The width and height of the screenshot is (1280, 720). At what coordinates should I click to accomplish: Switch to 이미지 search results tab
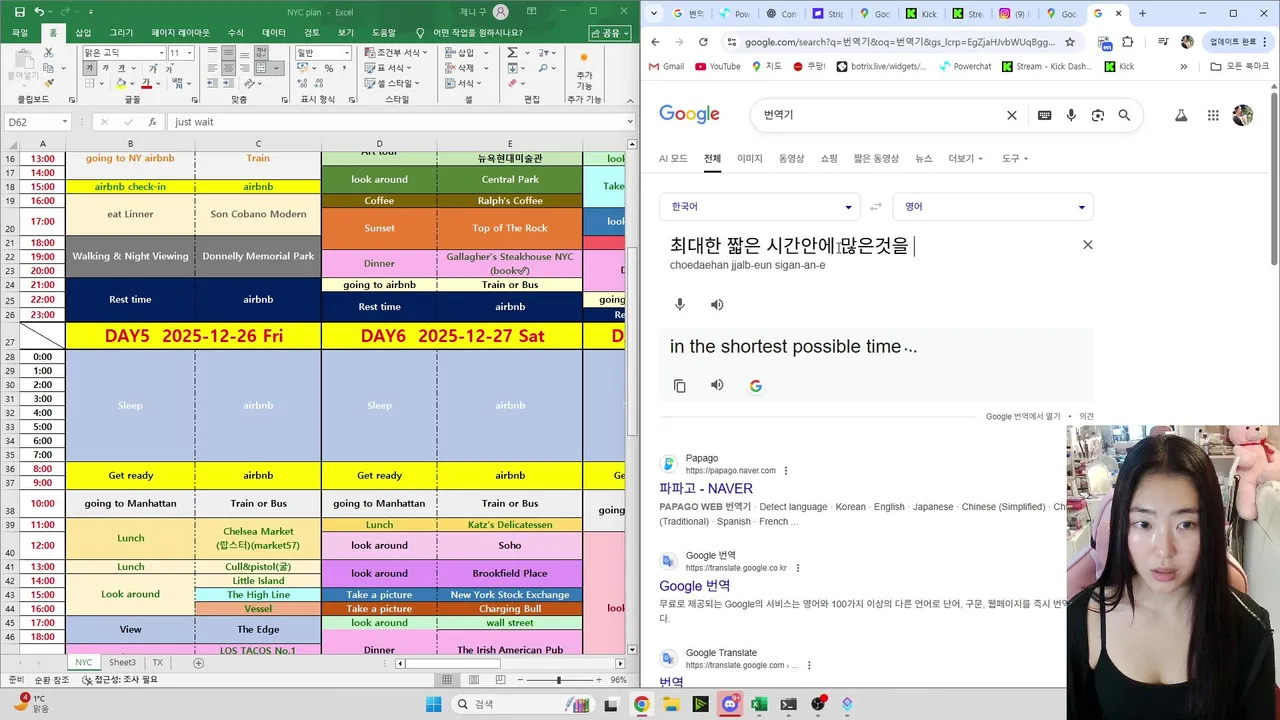click(x=749, y=158)
